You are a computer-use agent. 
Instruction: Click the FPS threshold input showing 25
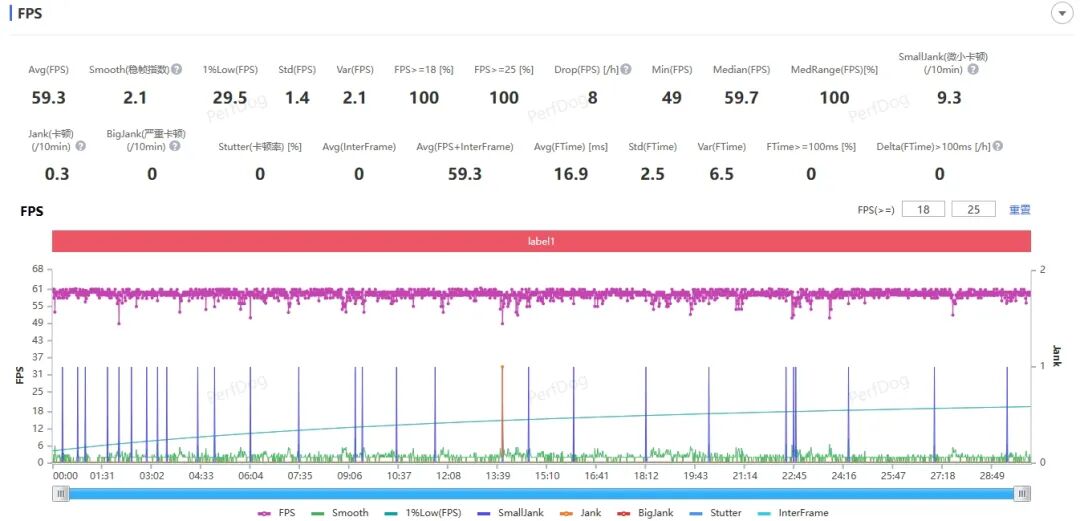tap(973, 210)
